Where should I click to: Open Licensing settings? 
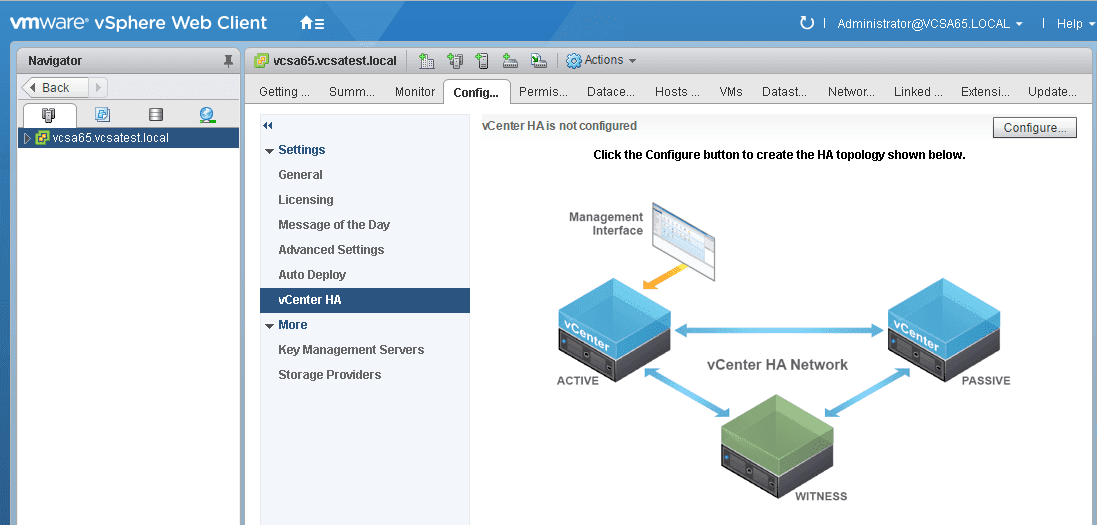click(365, 200)
